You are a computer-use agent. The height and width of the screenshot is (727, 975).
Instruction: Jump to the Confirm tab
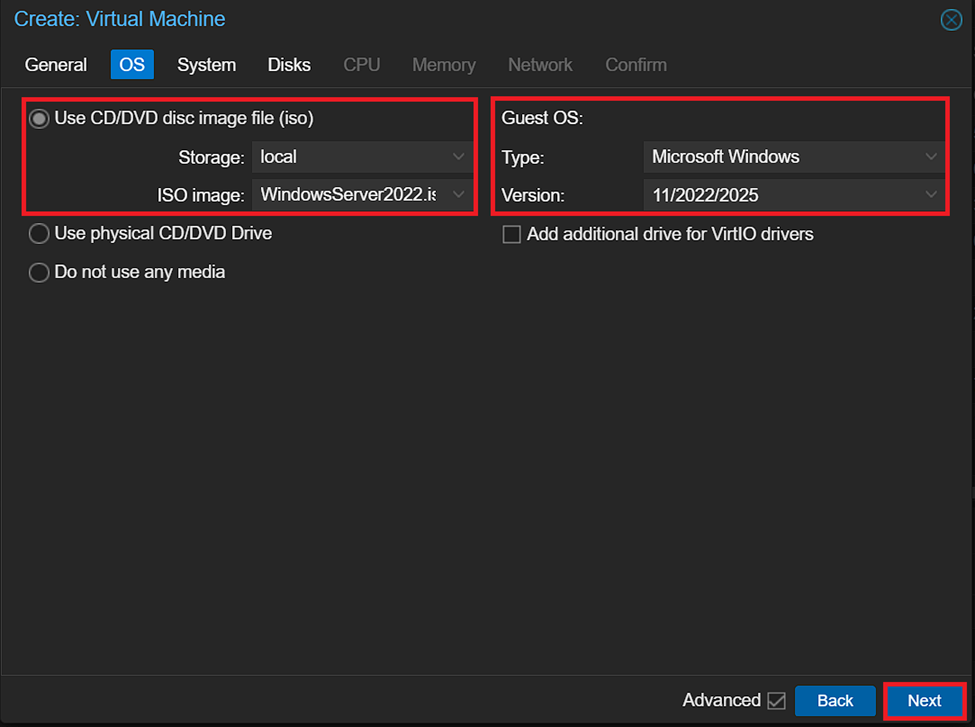[x=635, y=65]
